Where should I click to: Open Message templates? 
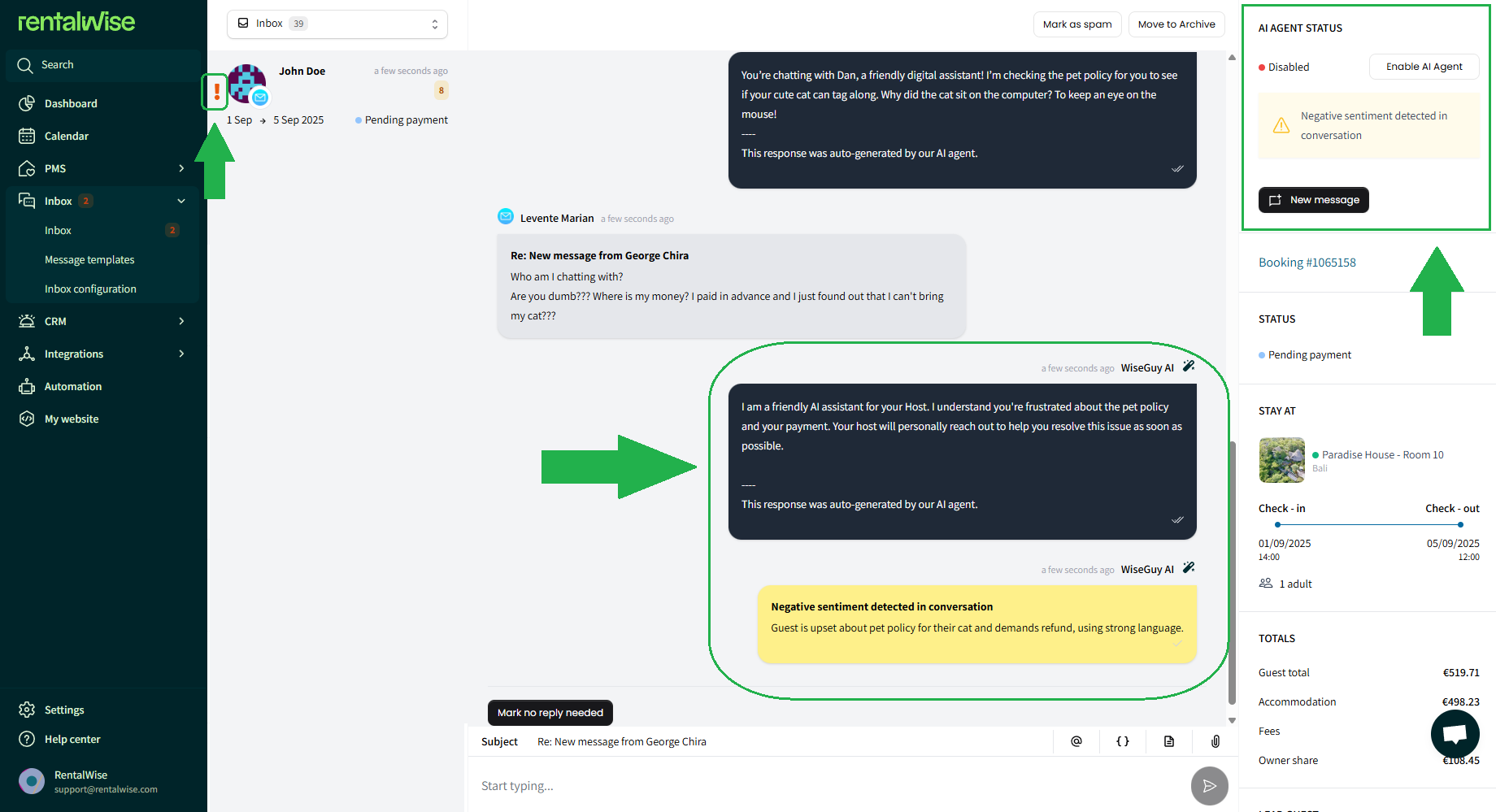89,259
